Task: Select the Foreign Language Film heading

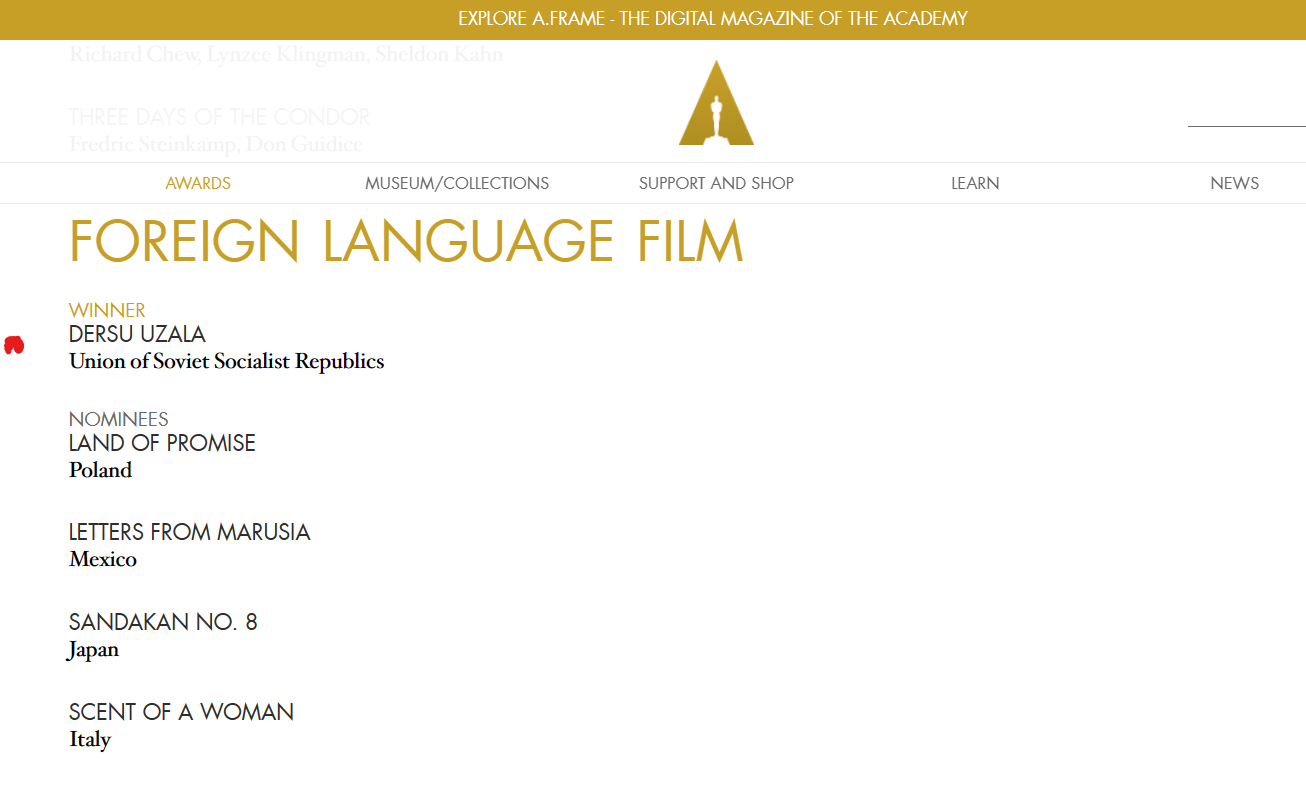Action: click(406, 241)
